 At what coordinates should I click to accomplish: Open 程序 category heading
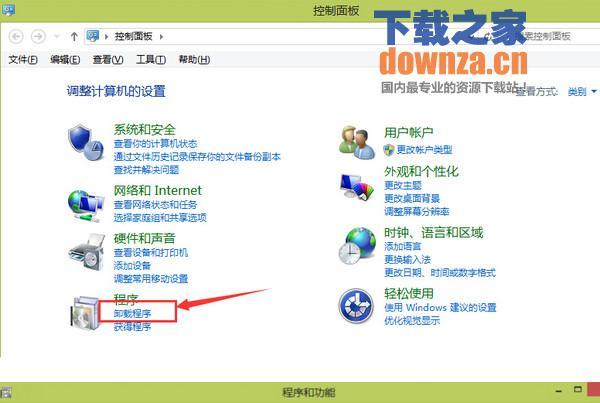(x=126, y=299)
